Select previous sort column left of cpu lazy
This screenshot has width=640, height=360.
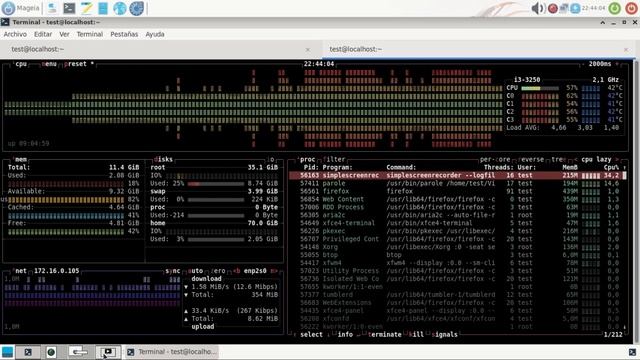576,160
